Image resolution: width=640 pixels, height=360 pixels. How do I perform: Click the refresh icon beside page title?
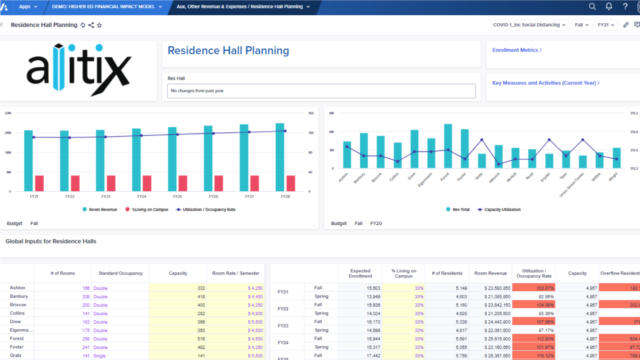(x=83, y=25)
